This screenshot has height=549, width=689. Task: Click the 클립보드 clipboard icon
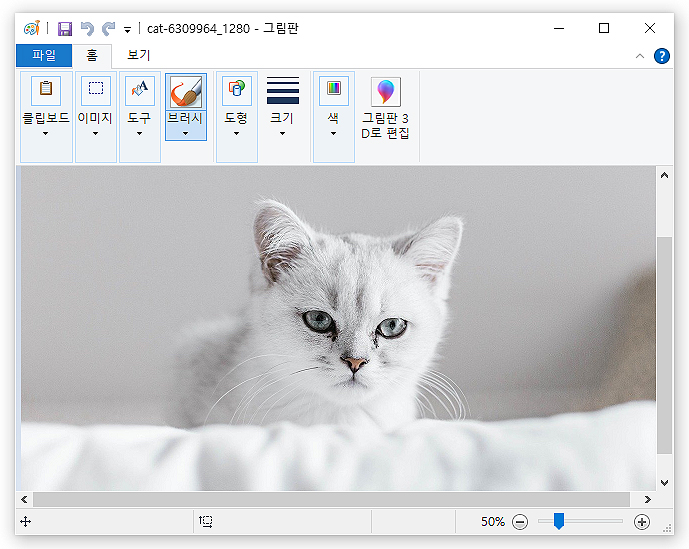click(x=46, y=90)
